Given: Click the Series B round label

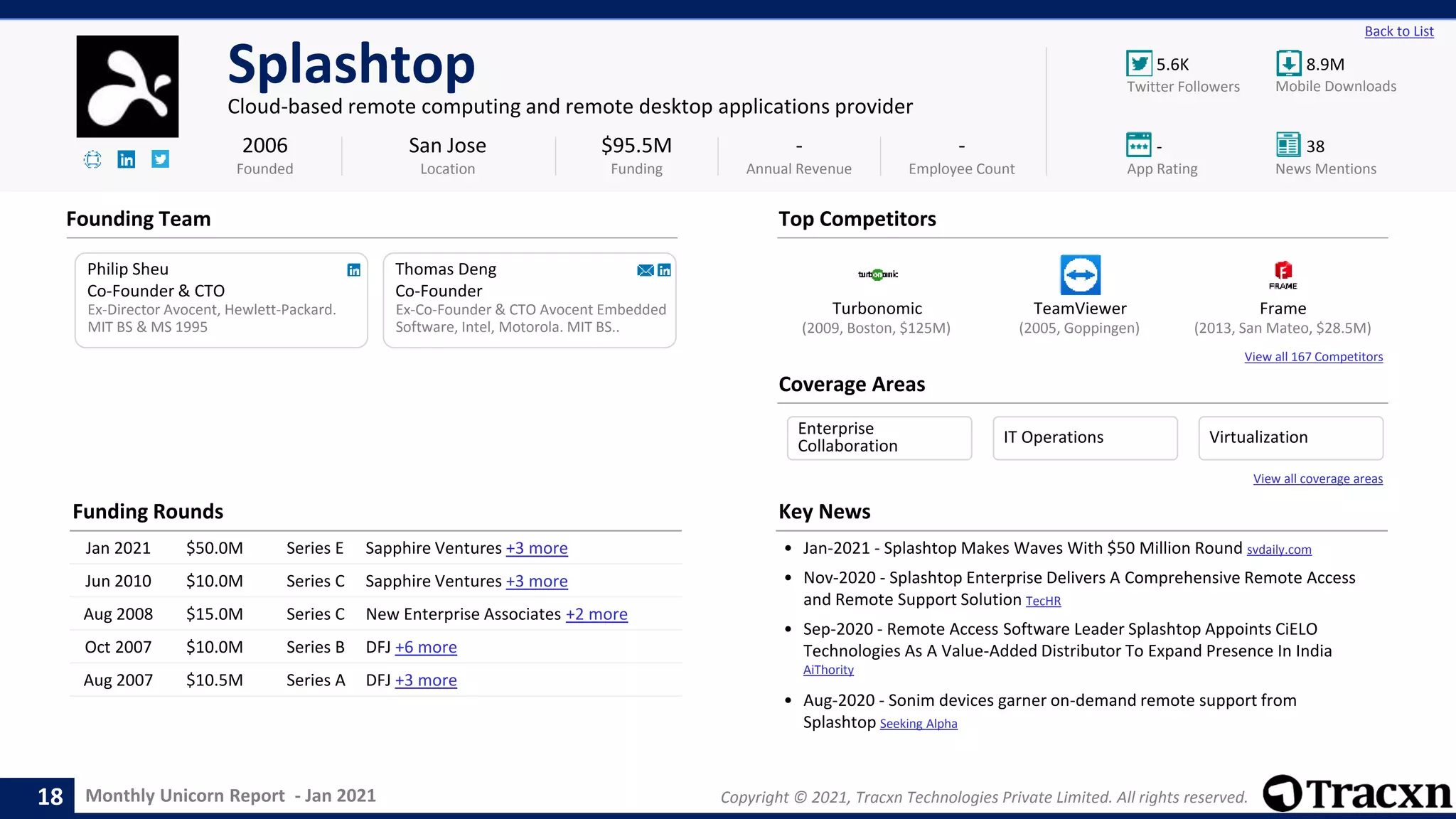Looking at the screenshot, I should [315, 648].
